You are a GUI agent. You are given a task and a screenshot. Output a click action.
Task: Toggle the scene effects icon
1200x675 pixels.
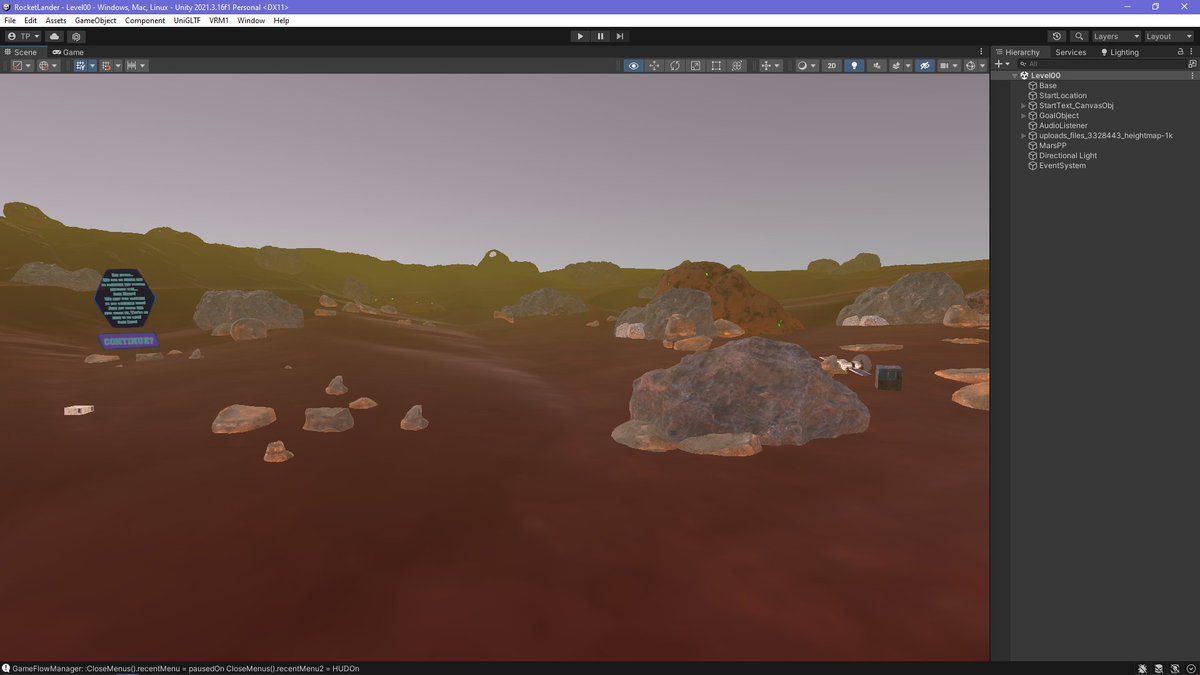(x=897, y=66)
